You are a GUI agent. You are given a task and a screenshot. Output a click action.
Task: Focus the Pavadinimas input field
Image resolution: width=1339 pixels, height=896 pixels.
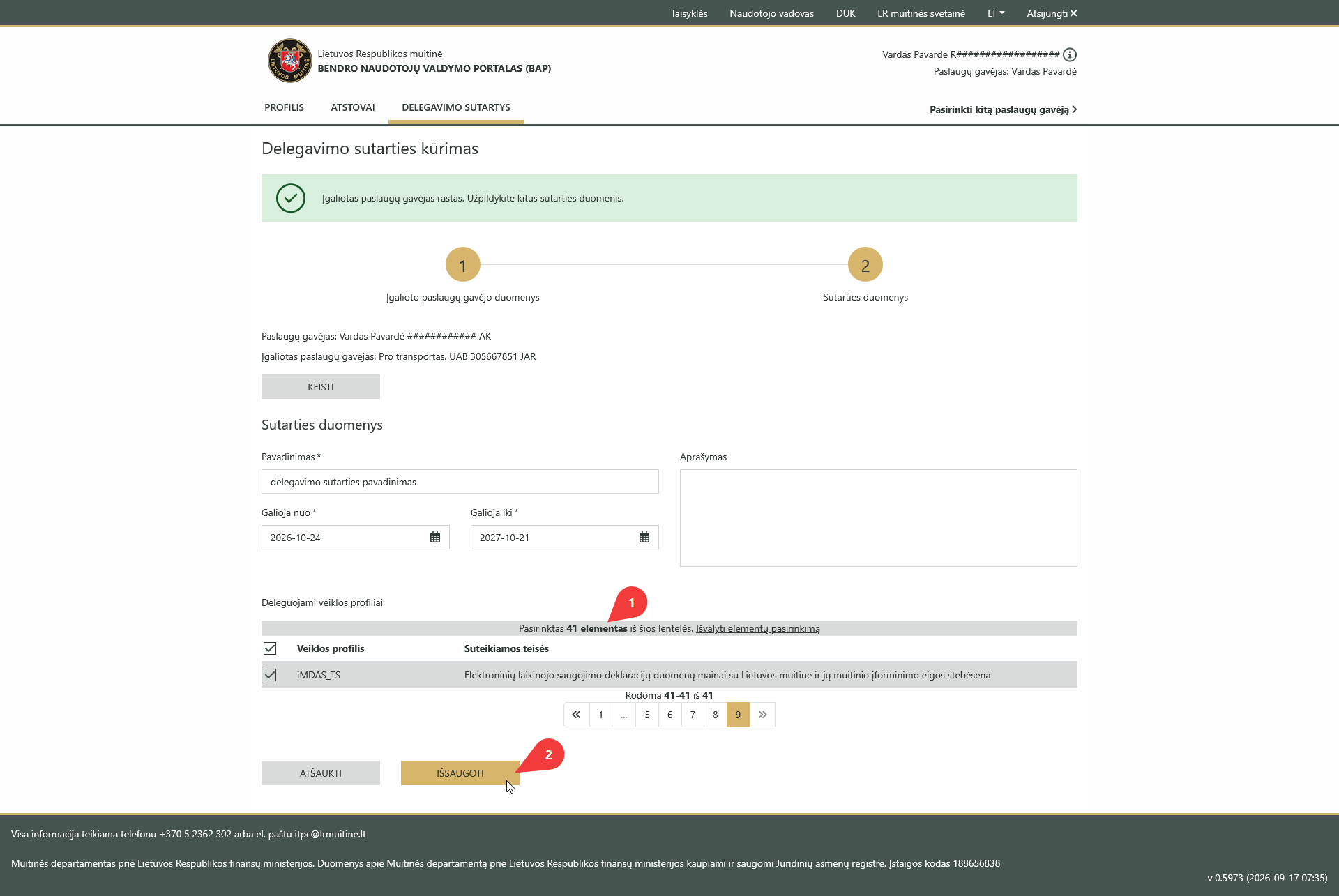click(x=460, y=482)
